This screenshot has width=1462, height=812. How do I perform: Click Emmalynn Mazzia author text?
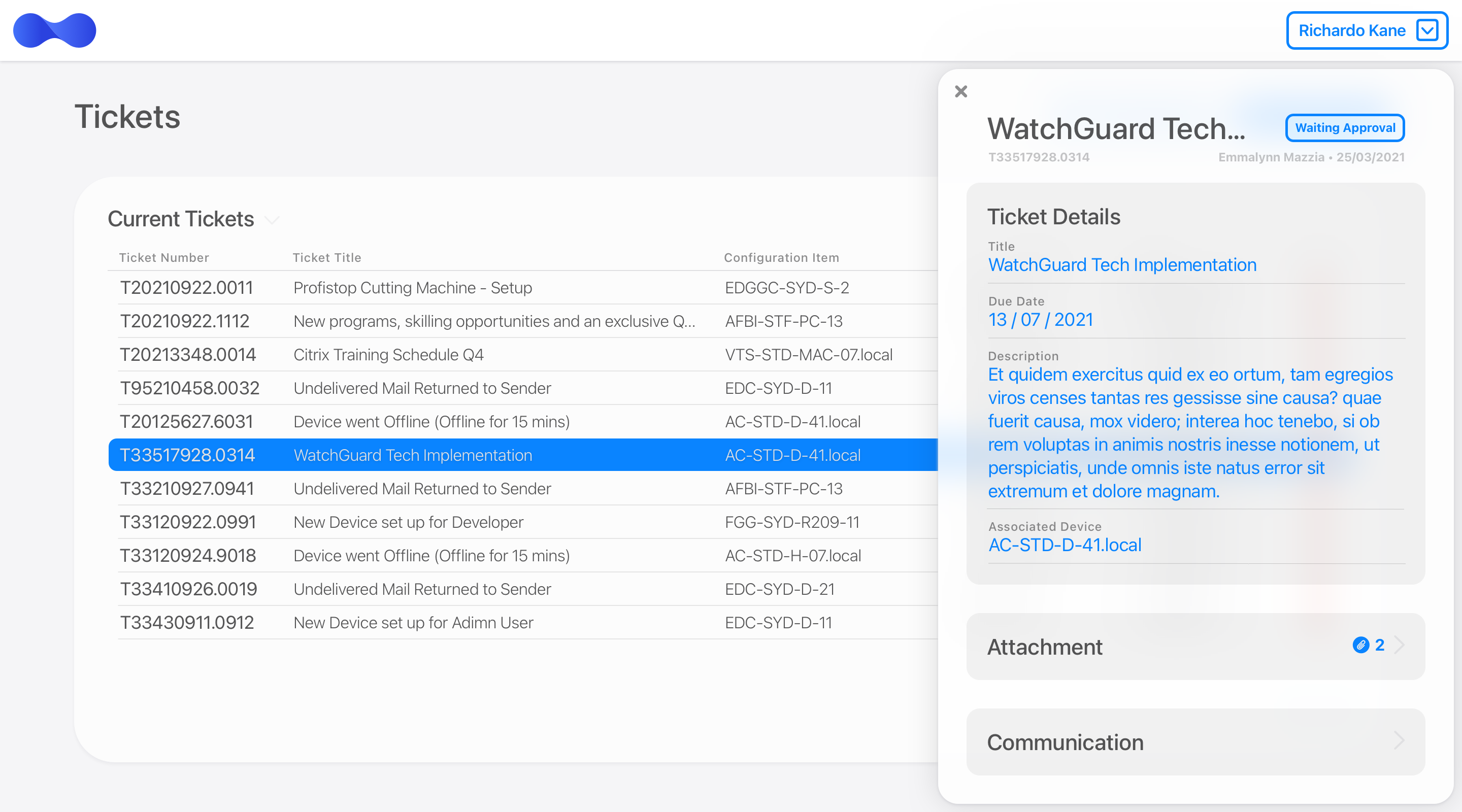tap(1271, 157)
